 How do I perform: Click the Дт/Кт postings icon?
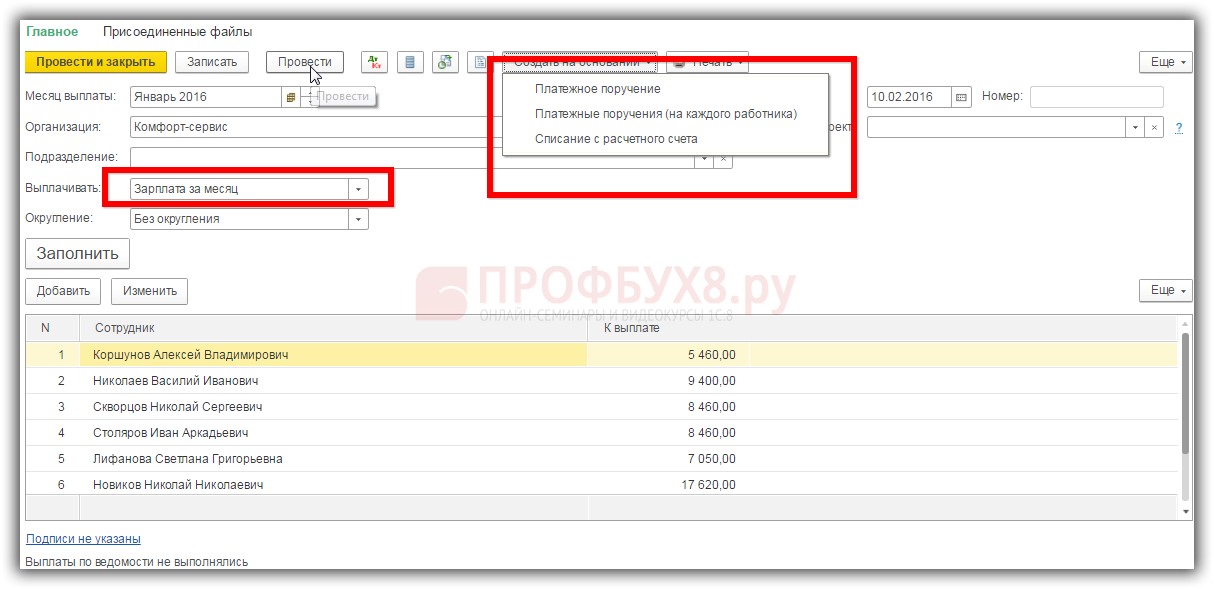coord(375,62)
